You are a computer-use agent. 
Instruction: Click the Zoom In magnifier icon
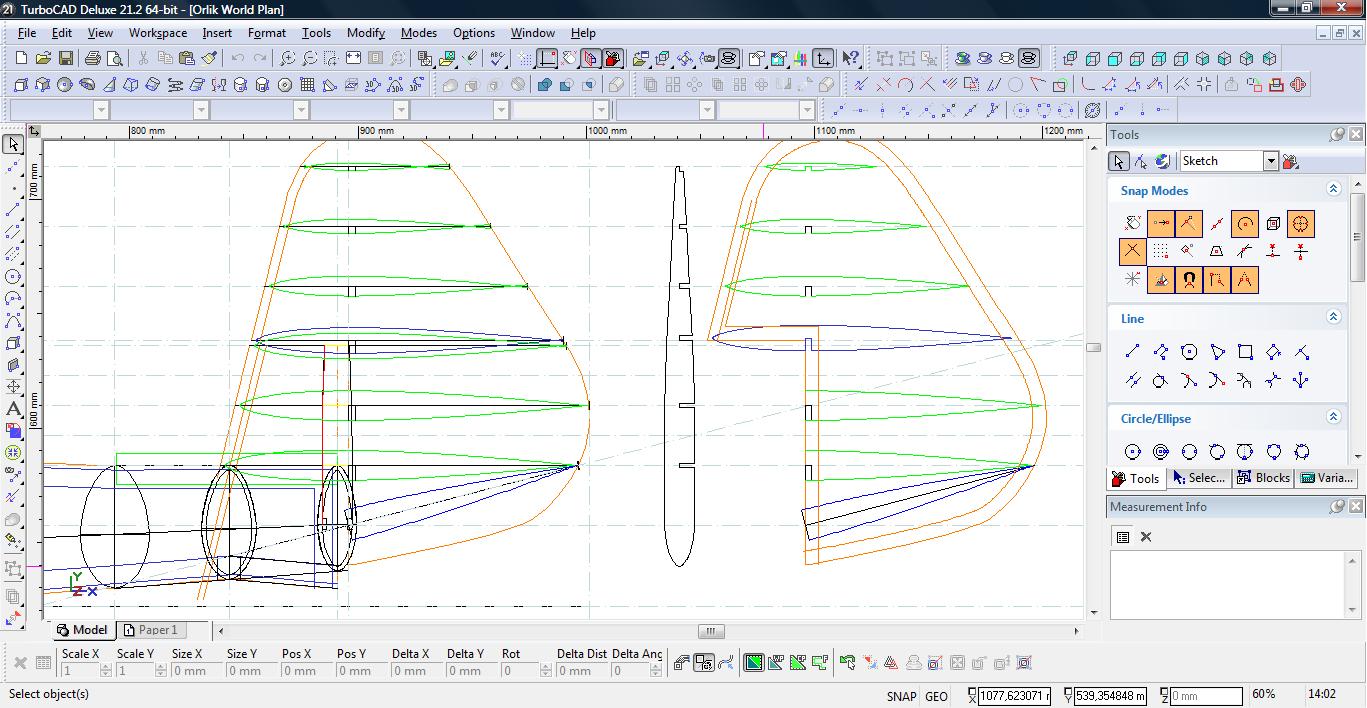(287, 59)
